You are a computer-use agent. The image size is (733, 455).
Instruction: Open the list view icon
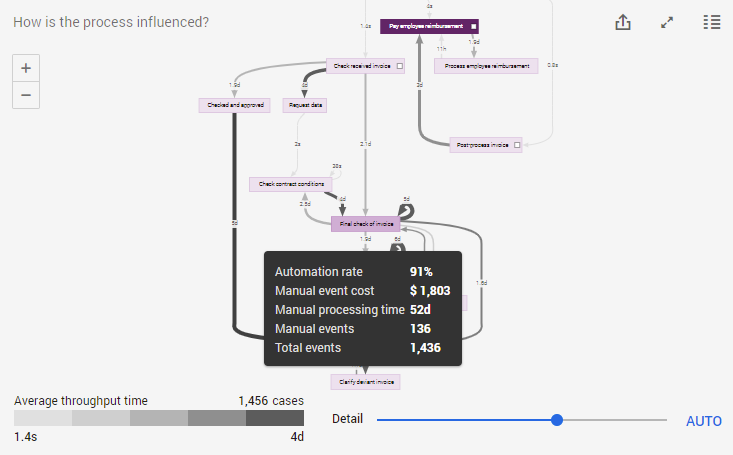pyautogui.click(x=711, y=23)
